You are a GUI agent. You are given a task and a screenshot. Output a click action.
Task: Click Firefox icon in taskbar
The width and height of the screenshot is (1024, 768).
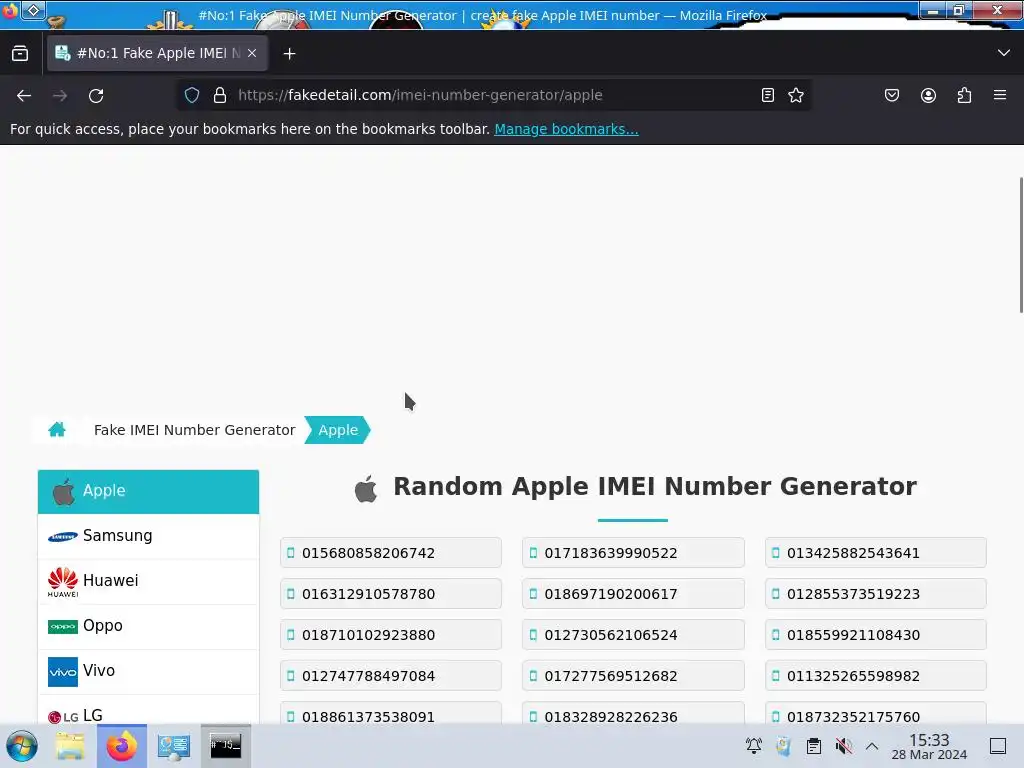click(x=121, y=746)
